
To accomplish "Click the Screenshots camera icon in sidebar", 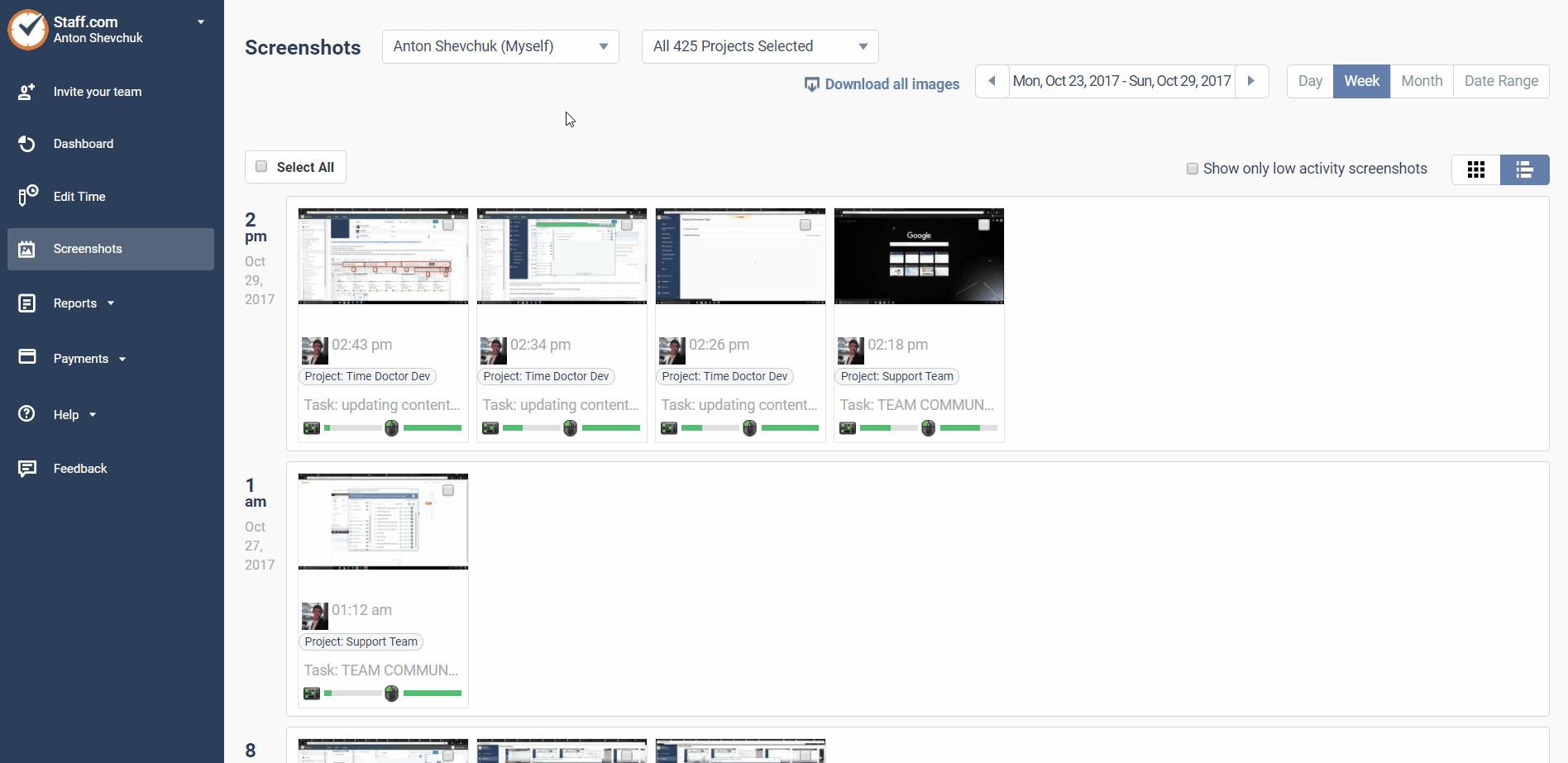I will [x=27, y=249].
